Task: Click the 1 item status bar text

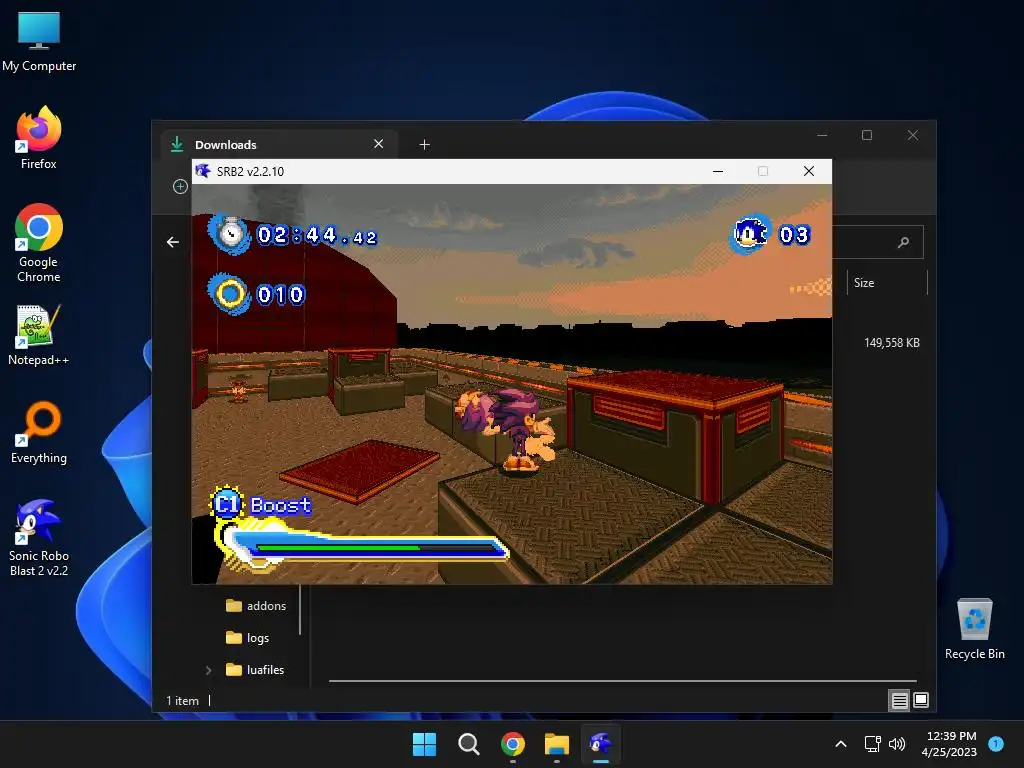Action: (182, 701)
